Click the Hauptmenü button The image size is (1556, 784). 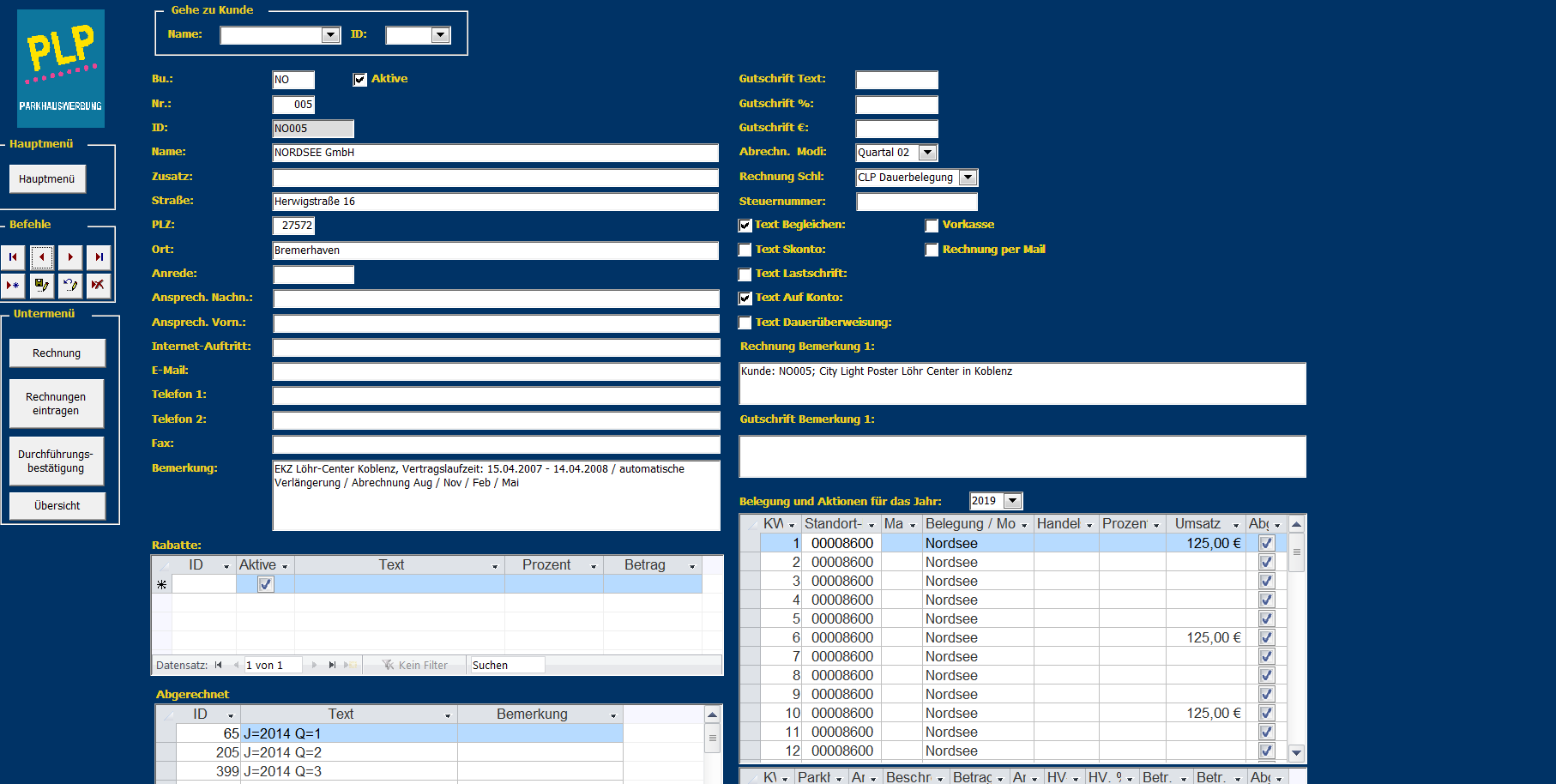pos(47,179)
